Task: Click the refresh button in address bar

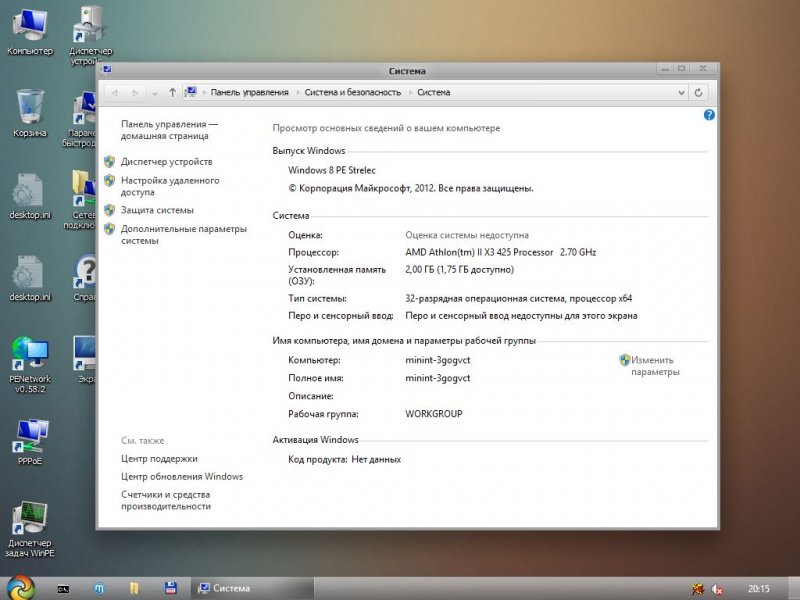Action: pyautogui.click(x=699, y=92)
